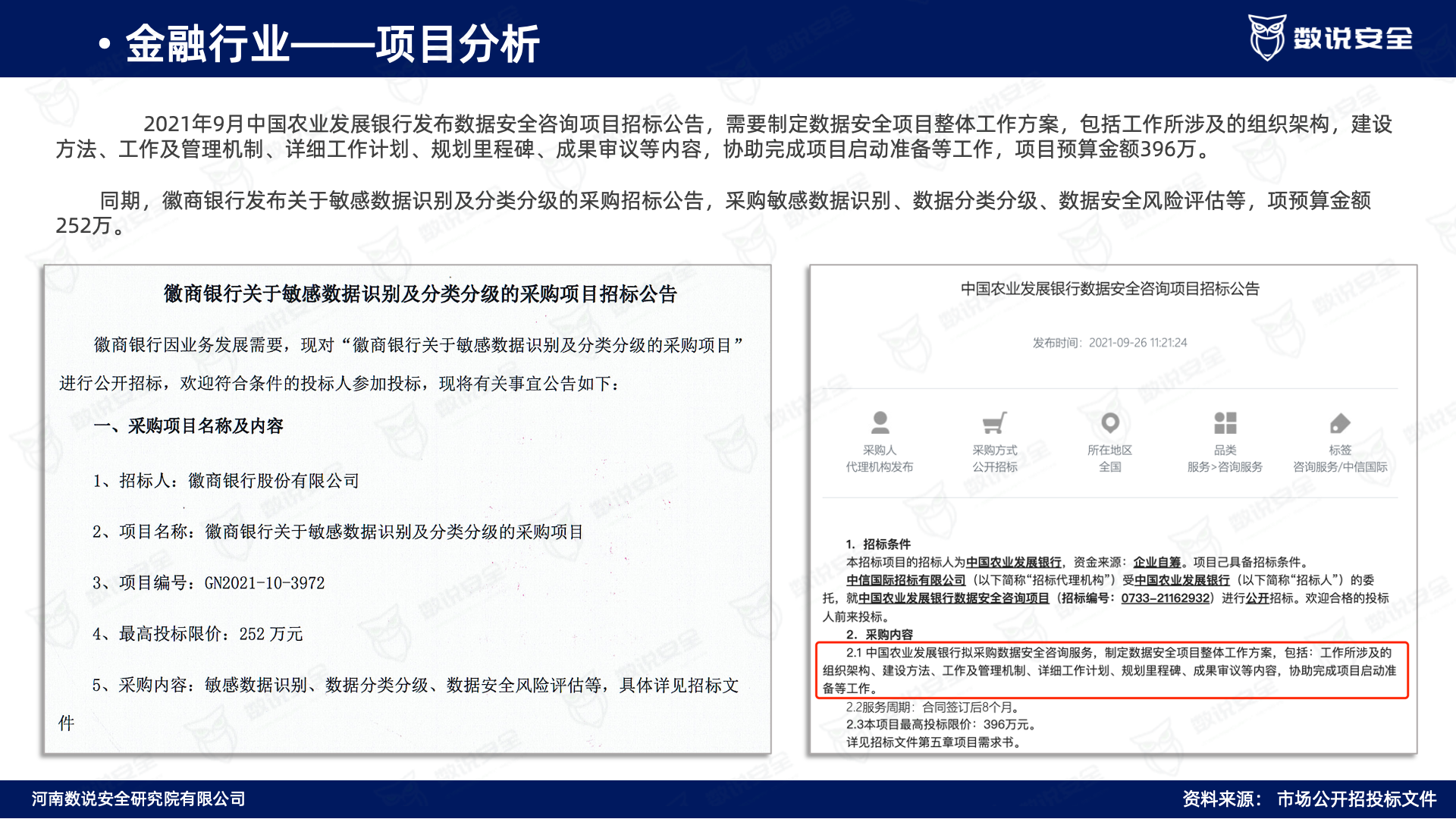Click the 所在地区 location pin icon
The height and width of the screenshot is (819, 1456).
1110,422
